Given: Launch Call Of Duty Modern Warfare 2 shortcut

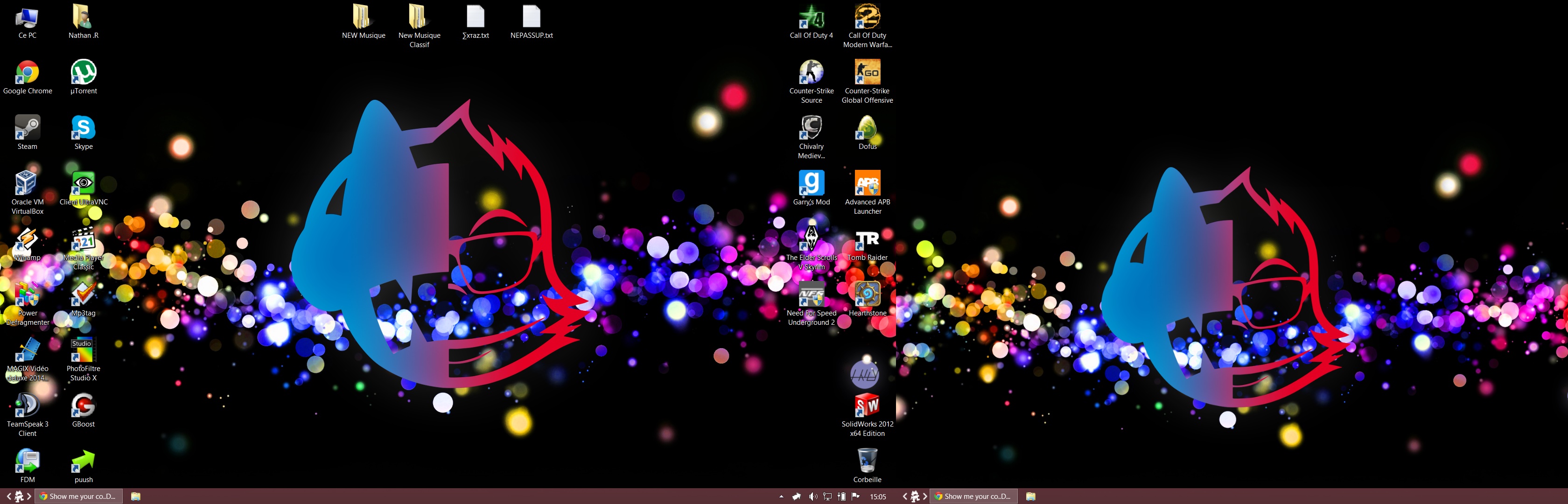Looking at the screenshot, I should click(868, 26).
